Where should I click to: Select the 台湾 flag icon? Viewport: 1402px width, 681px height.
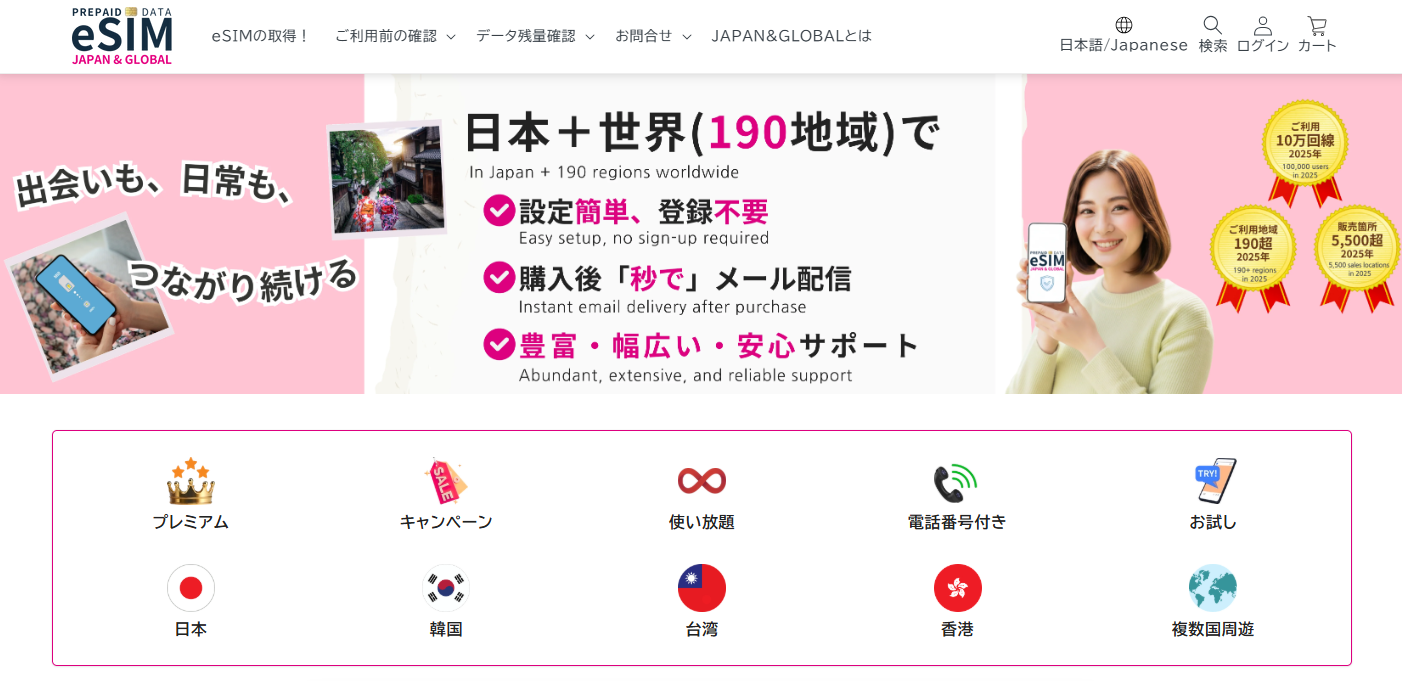[x=702, y=588]
